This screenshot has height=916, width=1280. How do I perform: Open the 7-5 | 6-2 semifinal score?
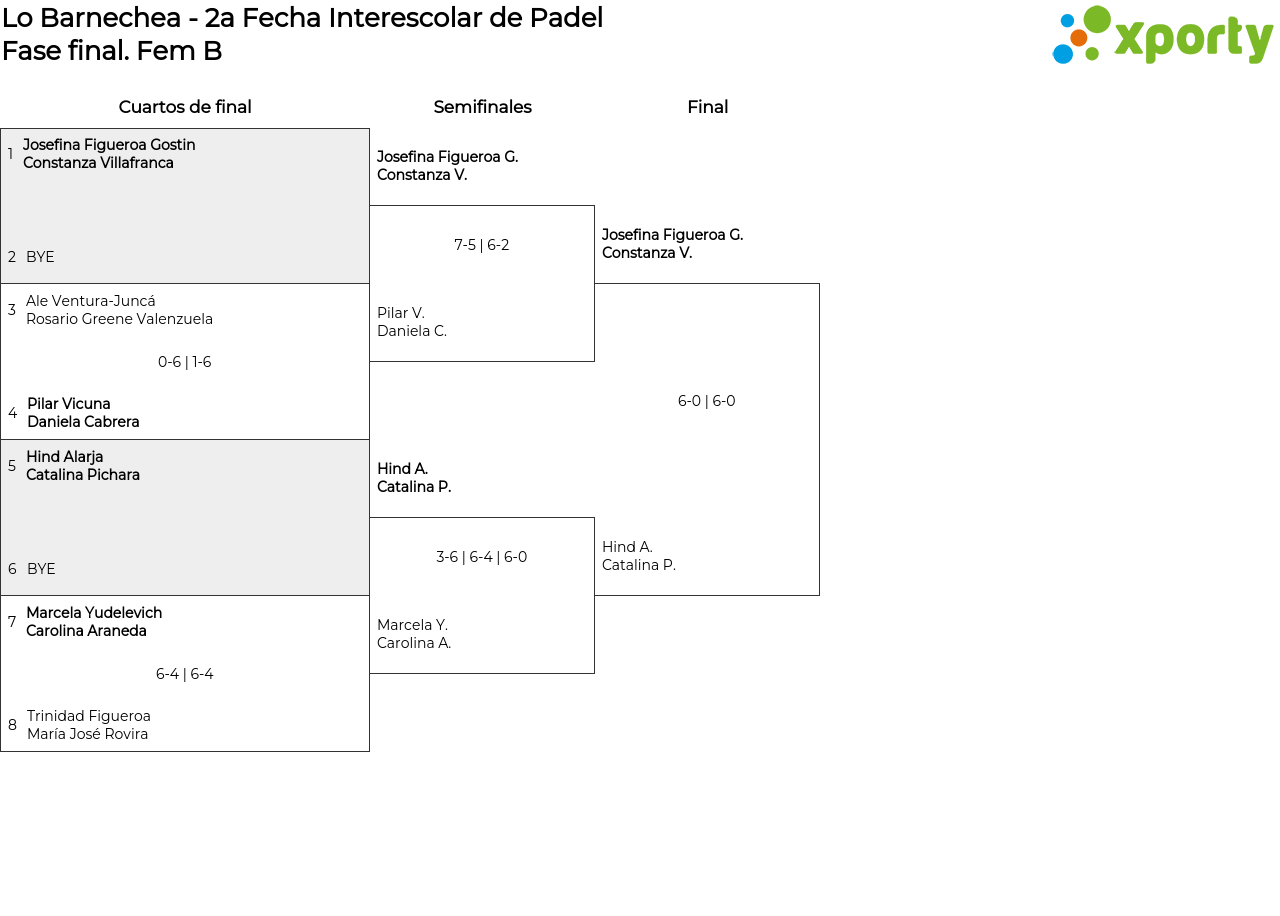point(482,245)
